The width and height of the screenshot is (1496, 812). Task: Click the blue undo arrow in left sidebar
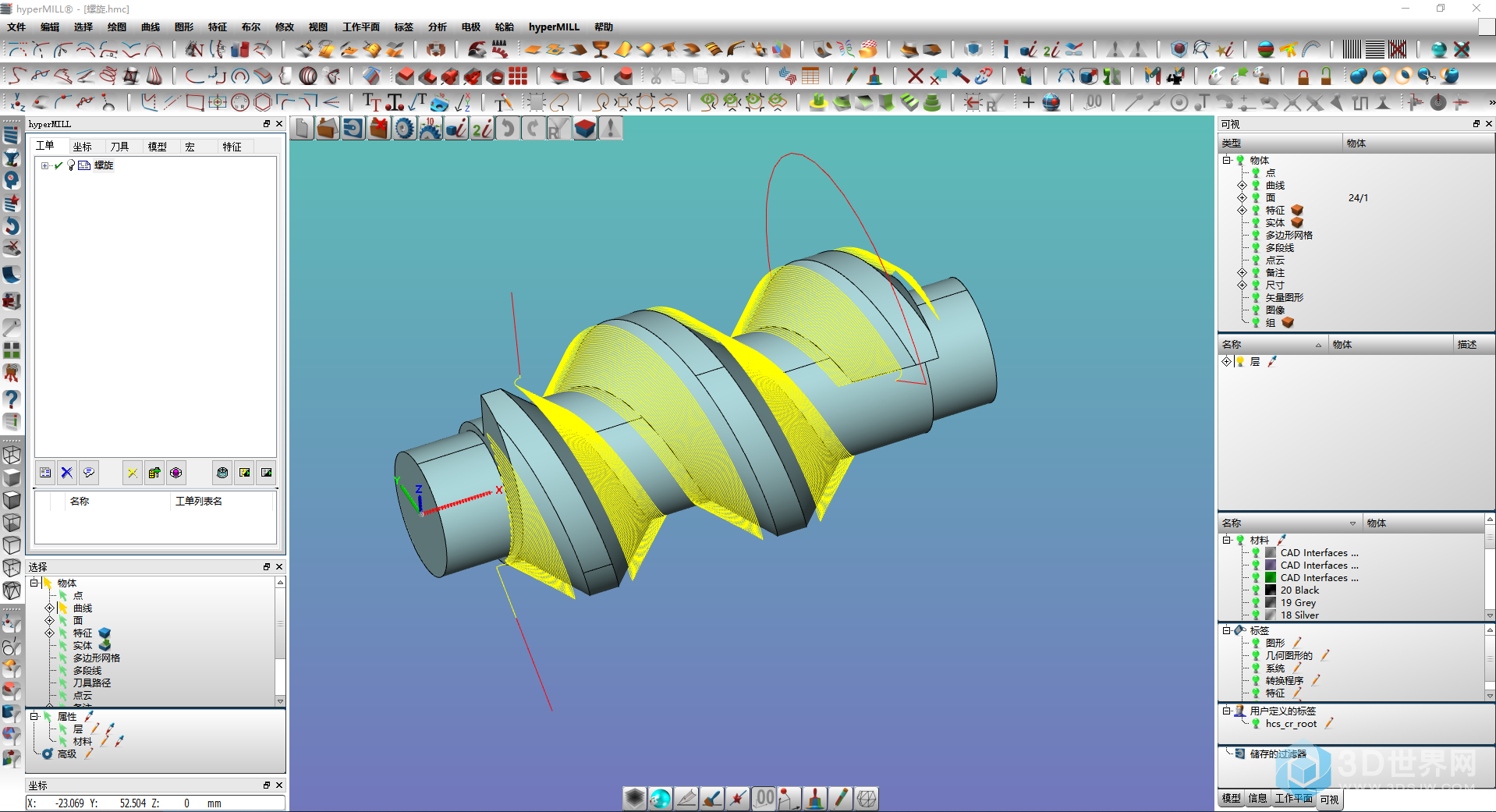[12, 226]
